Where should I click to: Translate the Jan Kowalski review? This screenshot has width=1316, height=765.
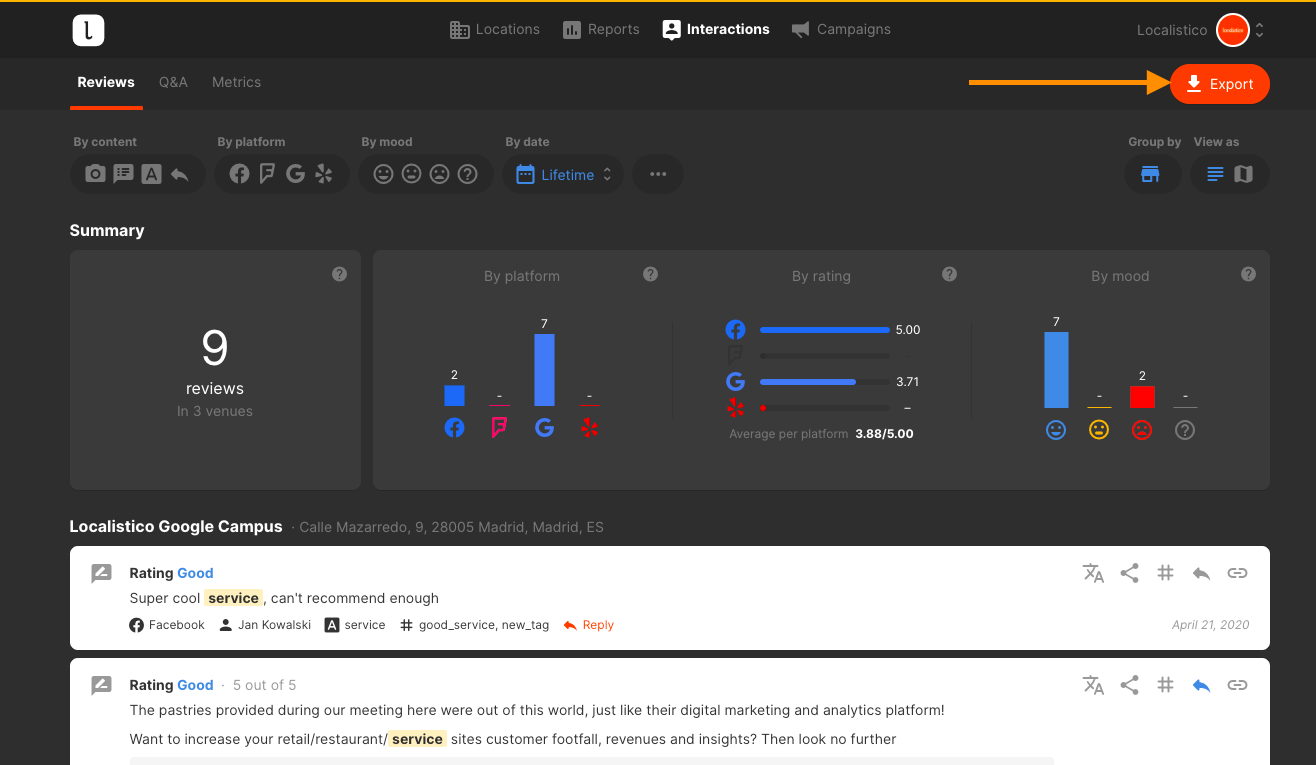pos(1093,573)
